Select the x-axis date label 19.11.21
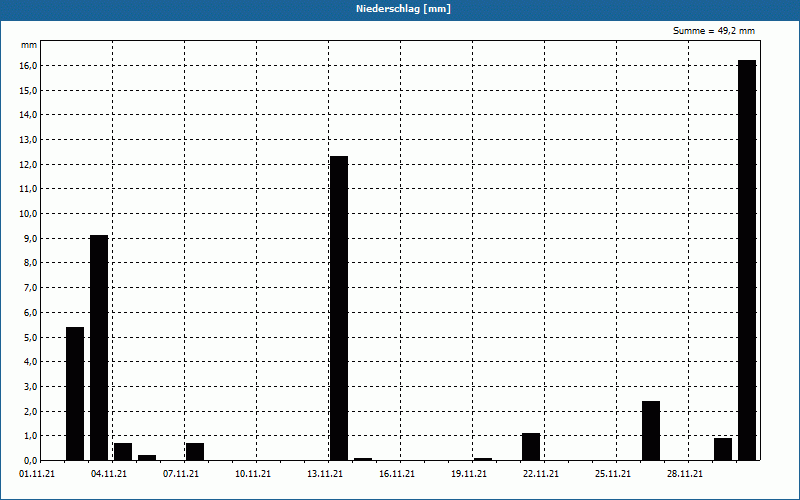The height and width of the screenshot is (500, 800). click(x=468, y=474)
